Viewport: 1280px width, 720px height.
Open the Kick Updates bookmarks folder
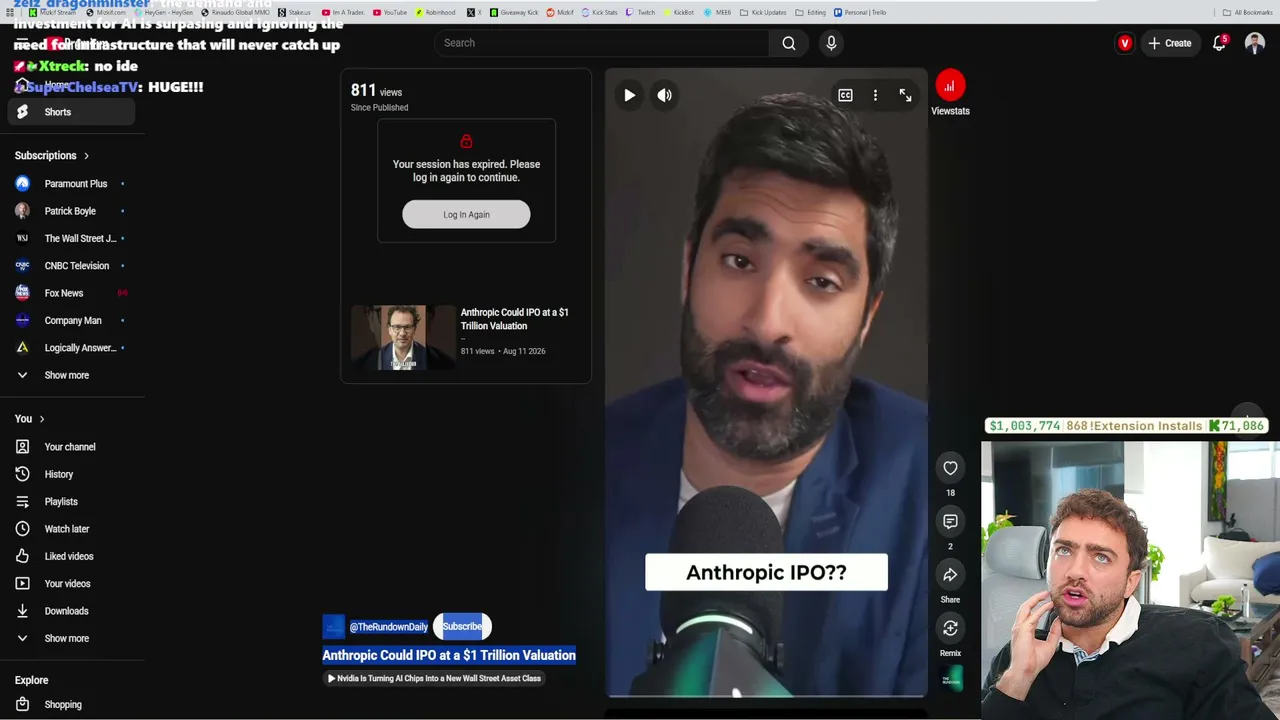[x=763, y=12]
